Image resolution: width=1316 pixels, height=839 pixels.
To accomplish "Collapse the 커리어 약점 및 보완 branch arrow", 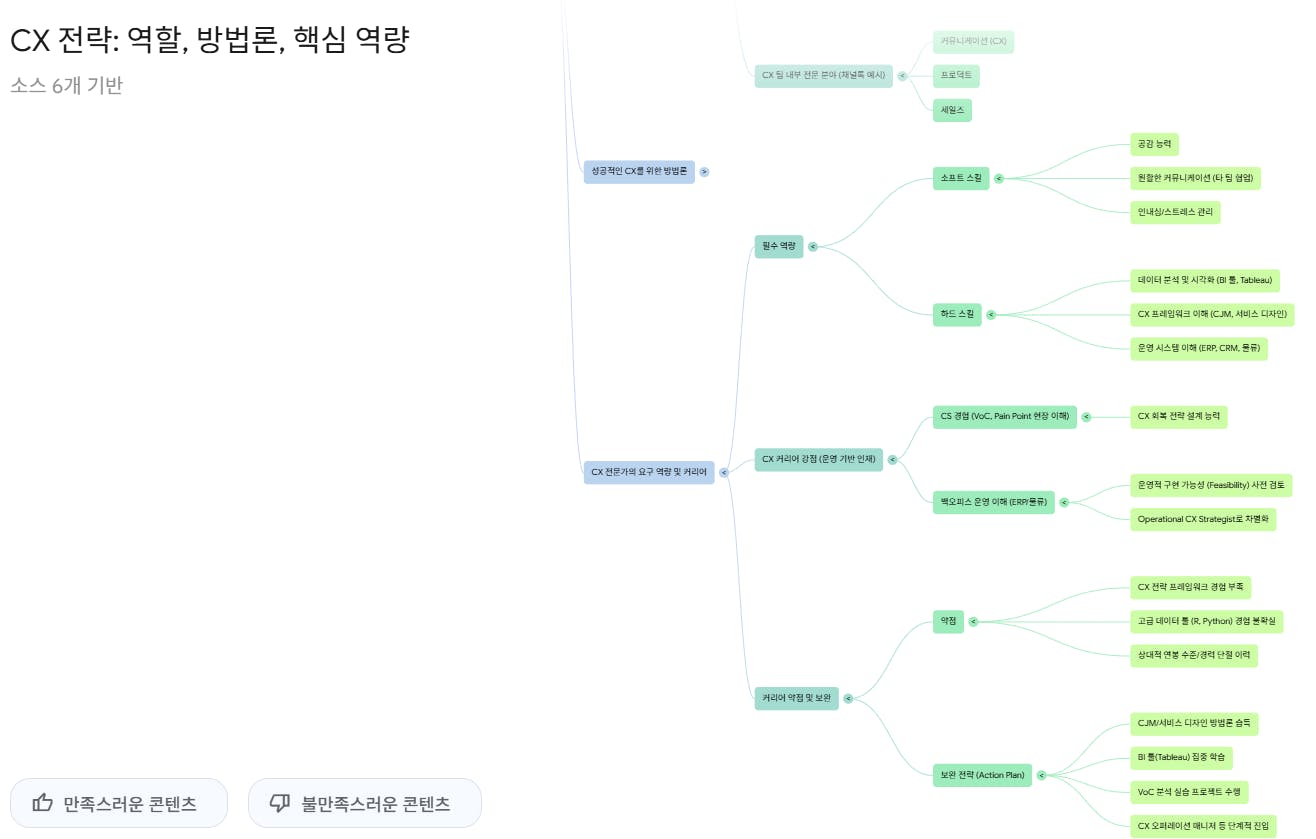I will click(x=849, y=698).
